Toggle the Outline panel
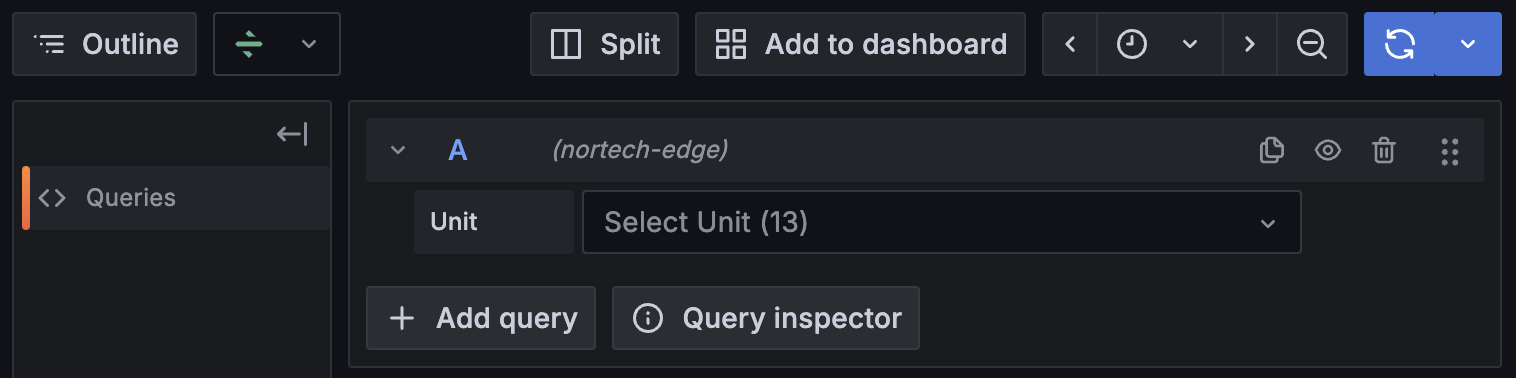The height and width of the screenshot is (378, 1516). pos(105,44)
